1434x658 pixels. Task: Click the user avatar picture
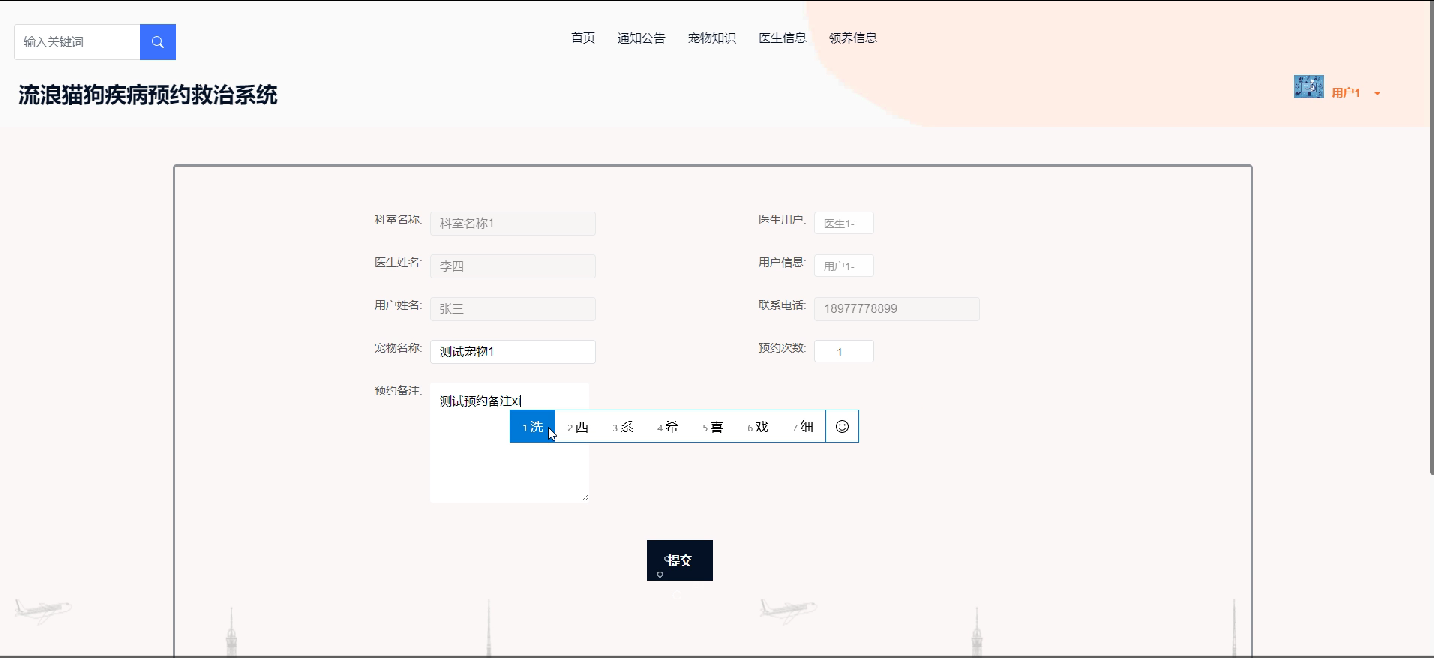tap(1308, 87)
